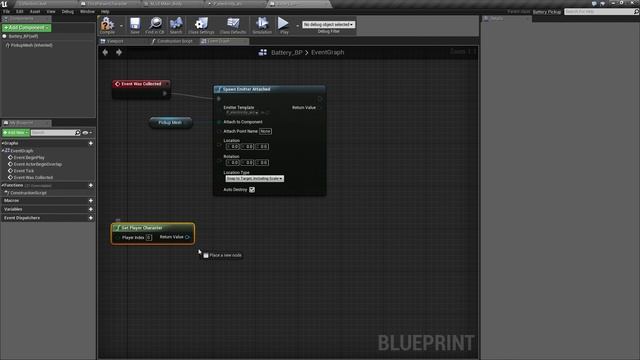Viewport: 640px width, 360px height.
Task: Click the exec input pin on Spawn Emitter Attached
Action: pos(219,99)
